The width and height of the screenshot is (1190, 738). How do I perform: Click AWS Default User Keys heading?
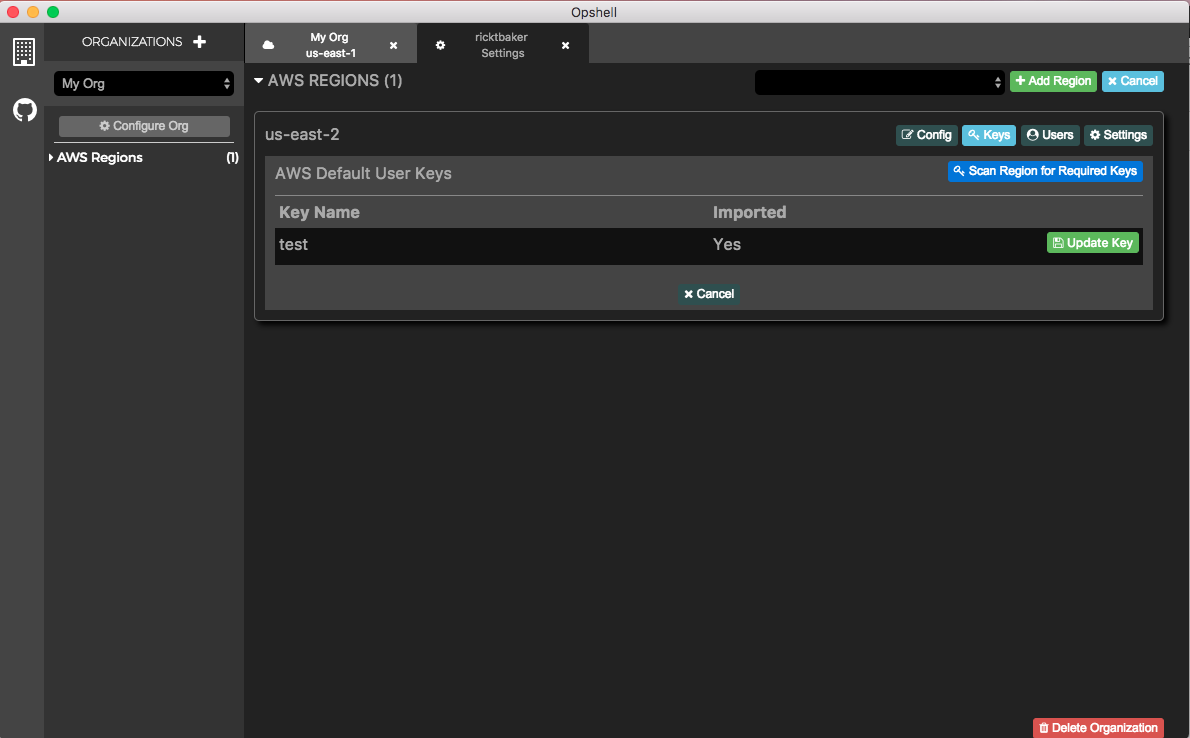[364, 173]
